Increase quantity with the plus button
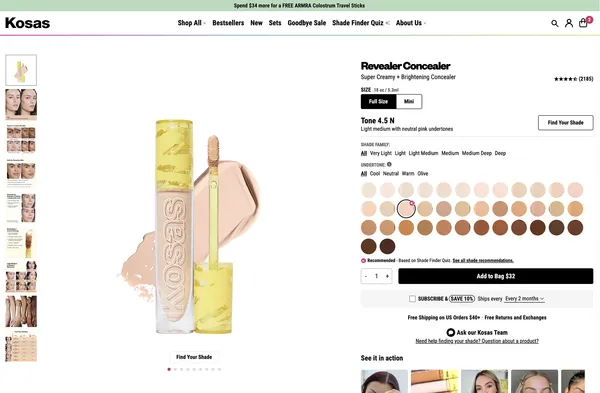 click(387, 276)
